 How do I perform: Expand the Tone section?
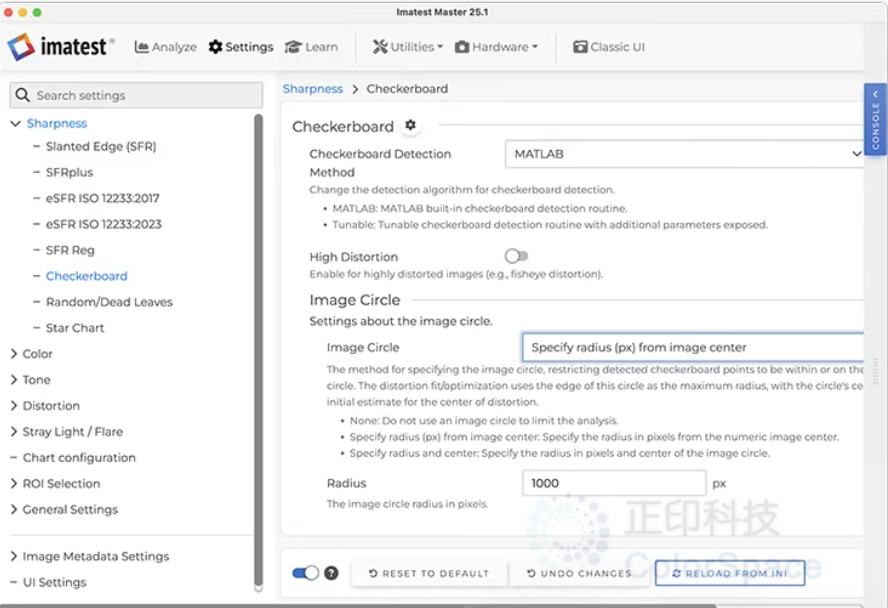coord(14,380)
